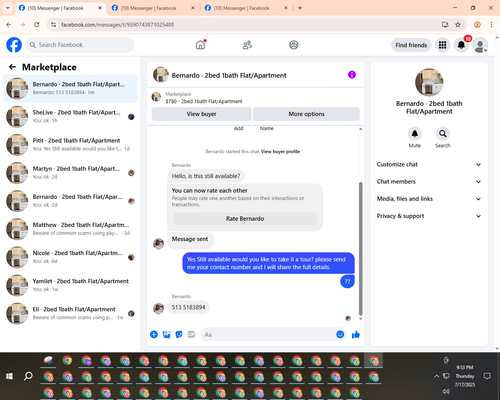Open Chrome tab search dropdown

pyautogui.click(x=7, y=8)
